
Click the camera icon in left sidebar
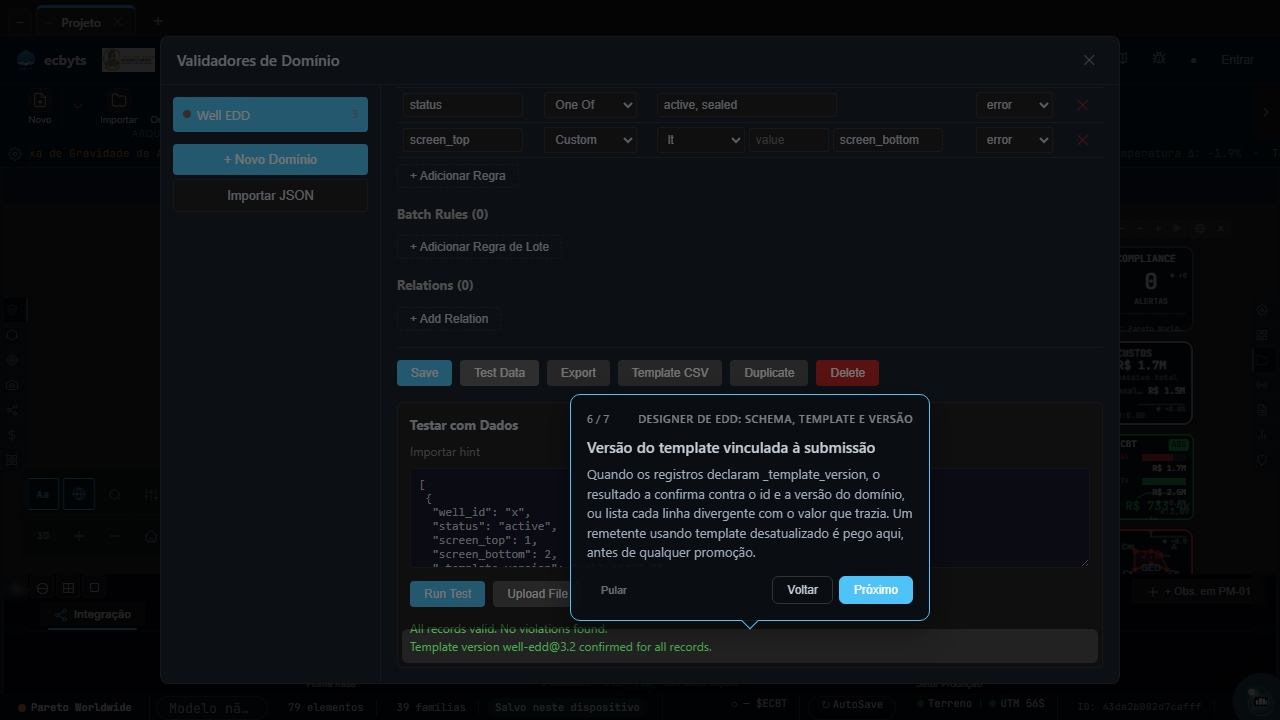[x=12, y=385]
